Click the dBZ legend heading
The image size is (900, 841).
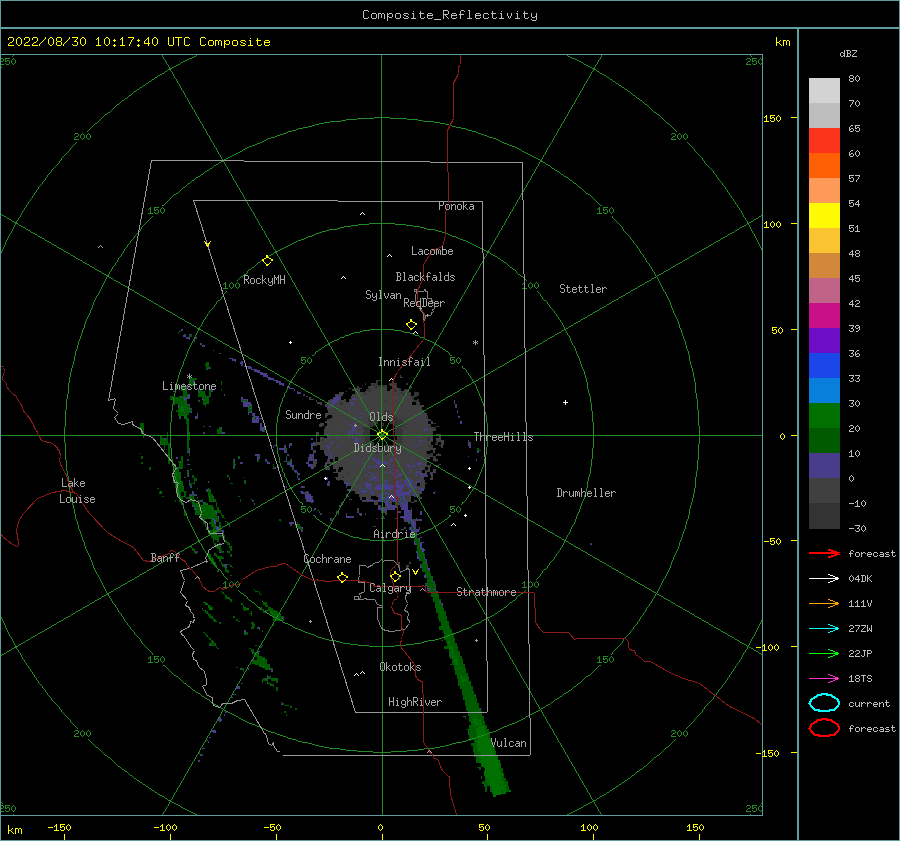[x=848, y=53]
